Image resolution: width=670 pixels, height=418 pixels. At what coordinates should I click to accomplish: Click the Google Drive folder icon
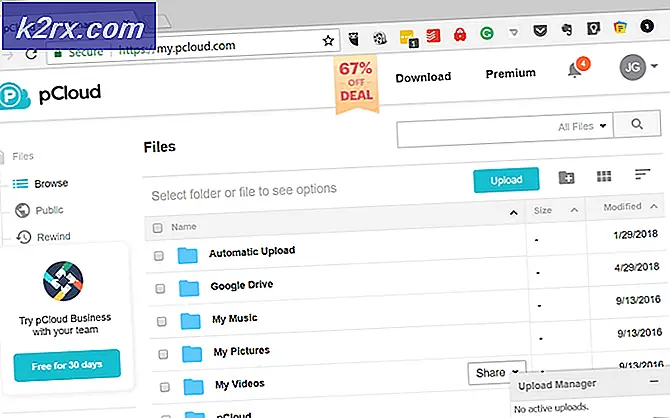point(189,288)
